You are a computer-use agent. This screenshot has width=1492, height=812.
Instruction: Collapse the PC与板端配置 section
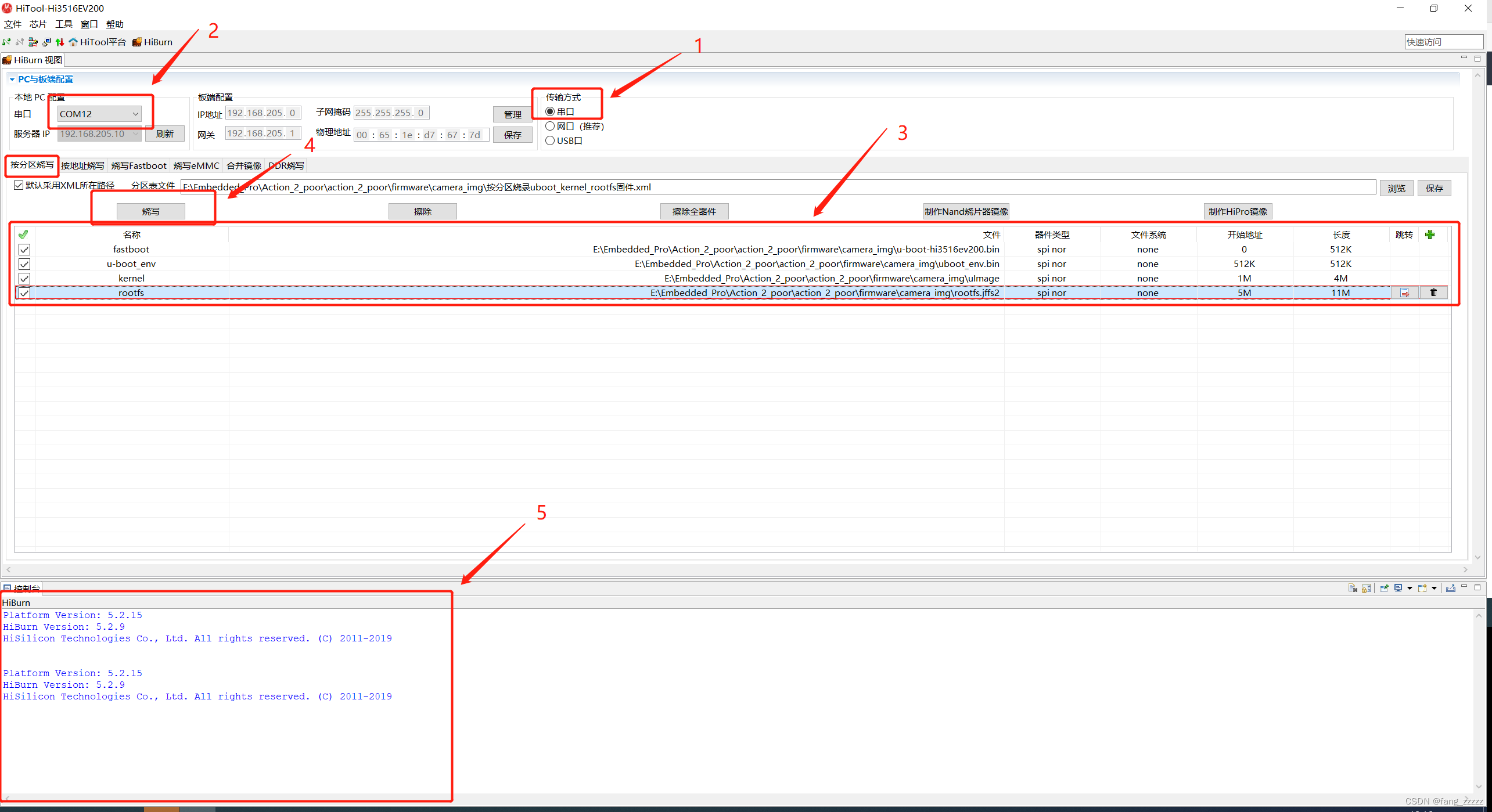click(12, 79)
